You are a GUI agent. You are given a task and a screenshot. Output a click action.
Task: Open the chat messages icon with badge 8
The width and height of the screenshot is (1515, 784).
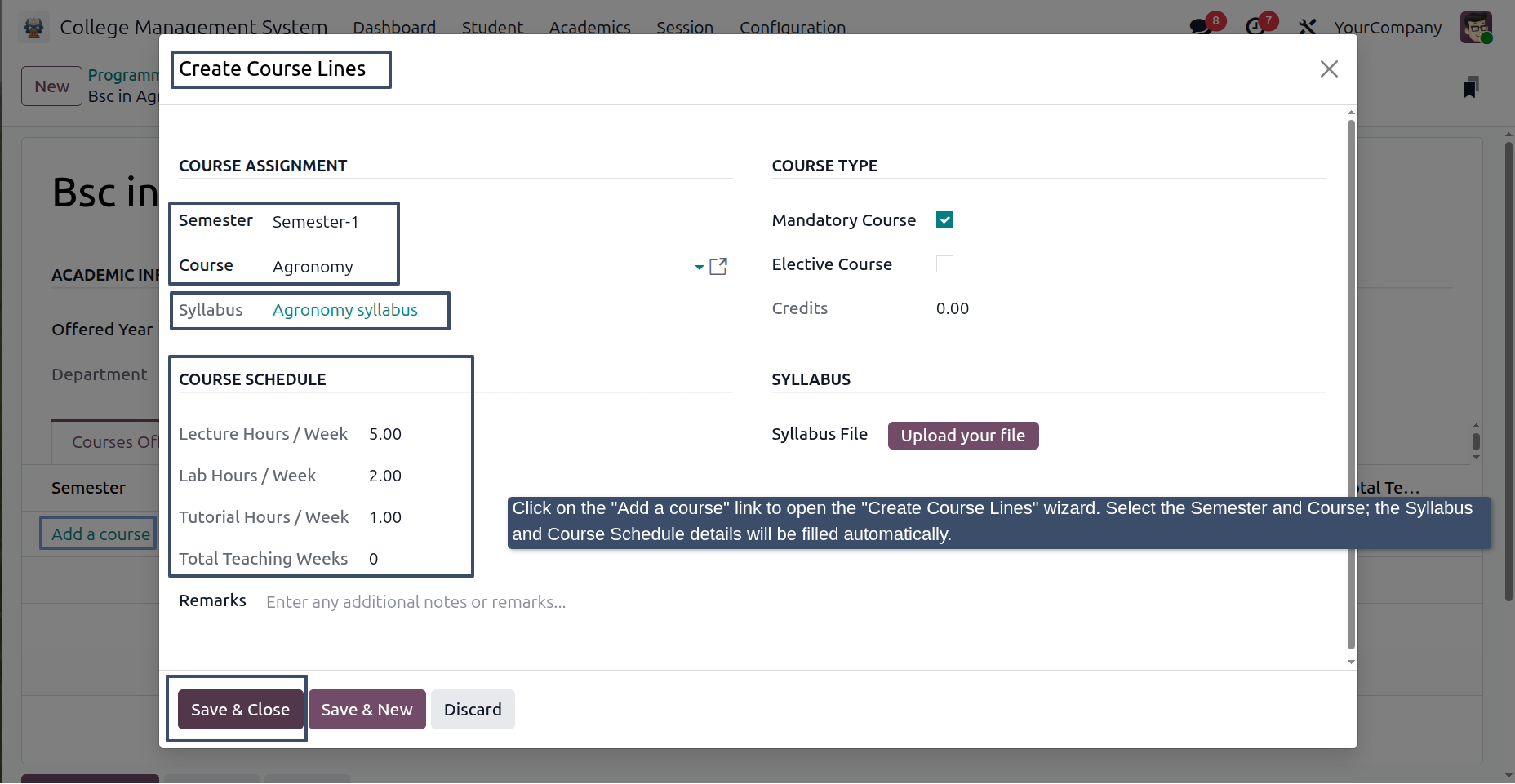tap(1201, 27)
